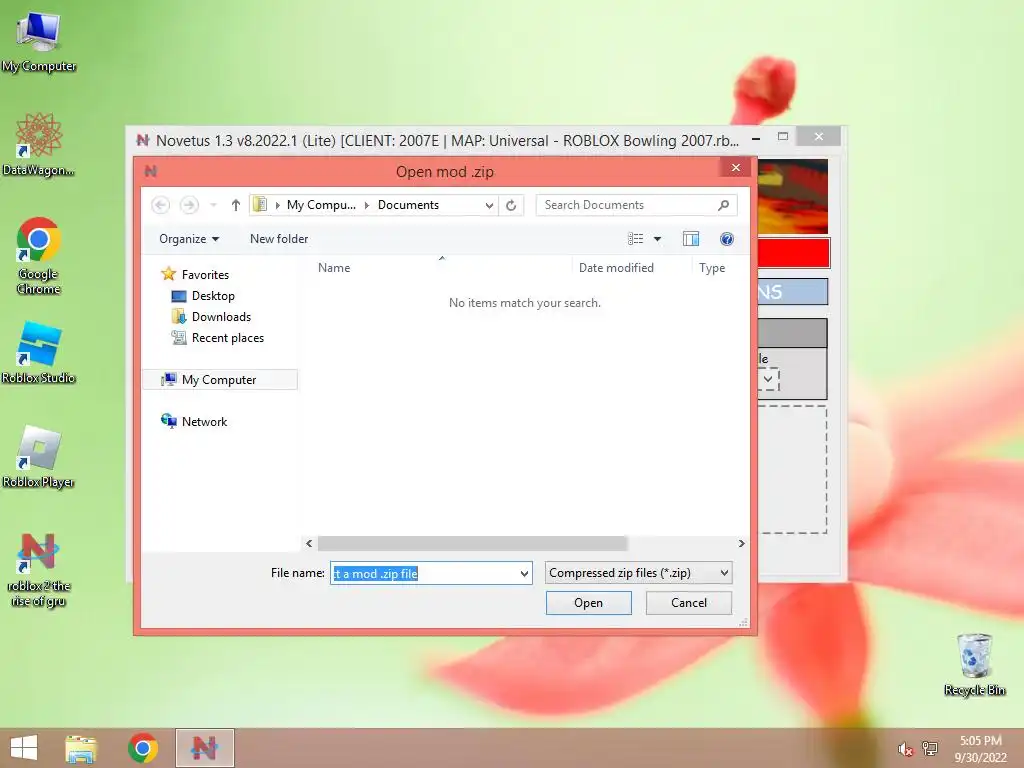Screen dimensions: 1024x768
Task: Refresh the Documents folder listing
Action: [511, 205]
